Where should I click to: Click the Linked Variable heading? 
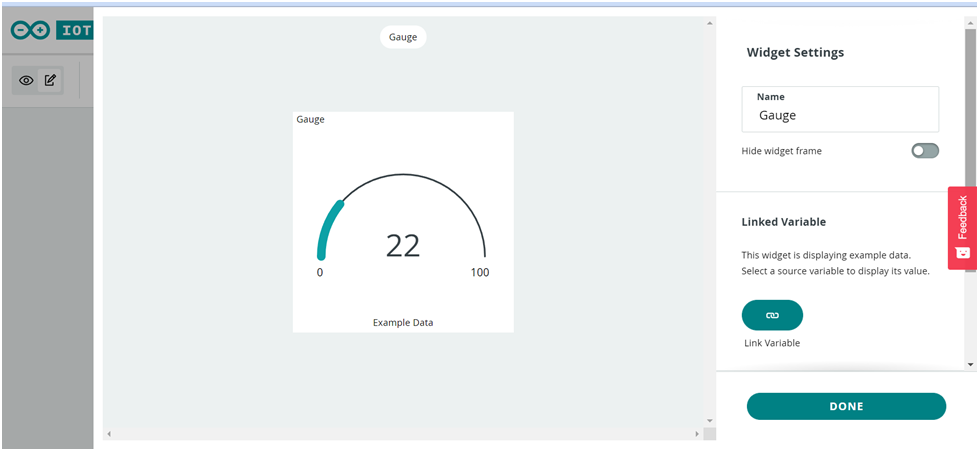click(784, 222)
